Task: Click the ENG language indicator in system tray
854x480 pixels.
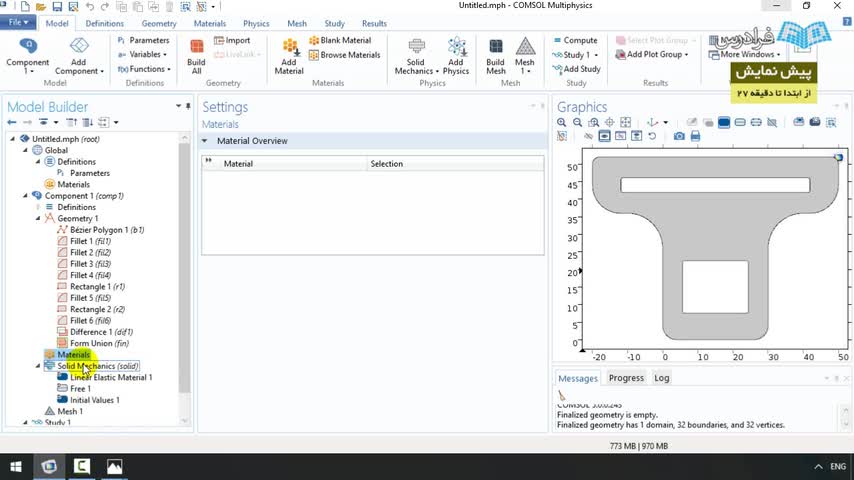Action: [x=838, y=466]
